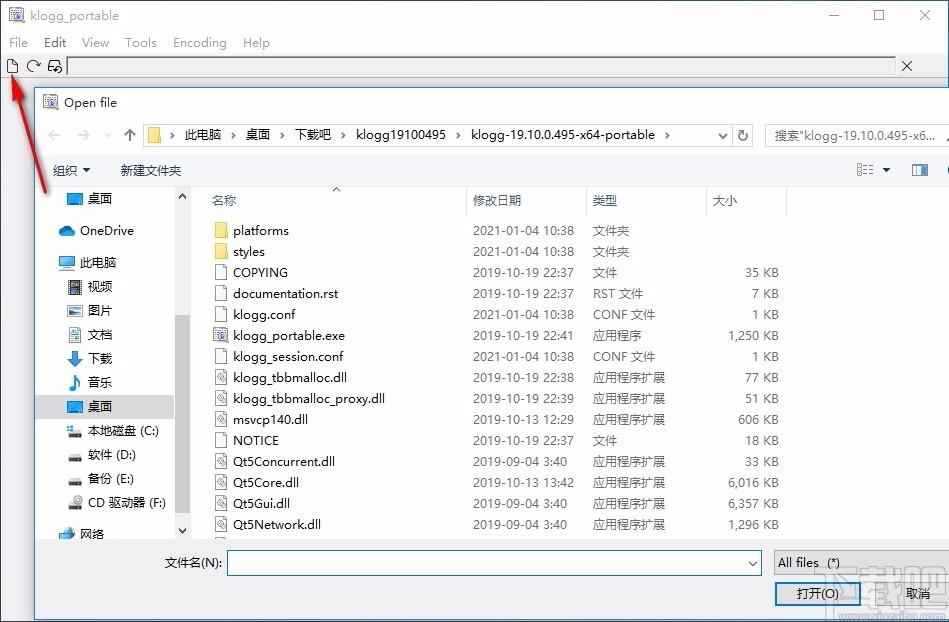Screen dimensions: 949x622
Task: Select the platforms folder icon
Action: click(221, 230)
